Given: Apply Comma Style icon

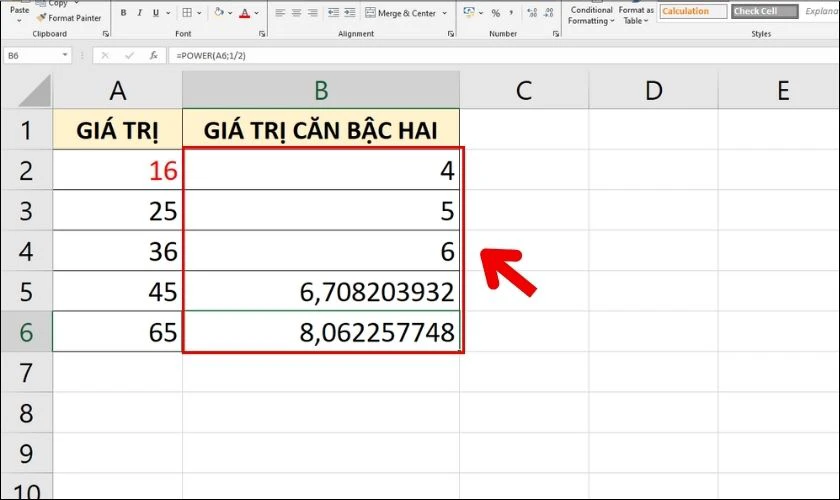Looking at the screenshot, I should coord(511,13).
